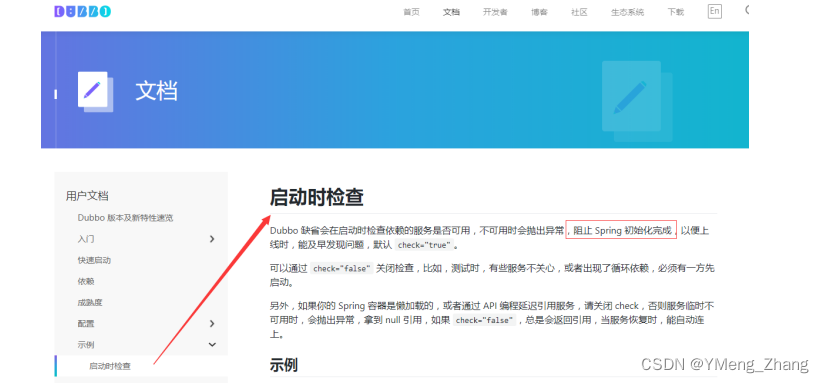Collapse the 示例 chevron arrow
This screenshot has width=824, height=383.
(x=212, y=345)
